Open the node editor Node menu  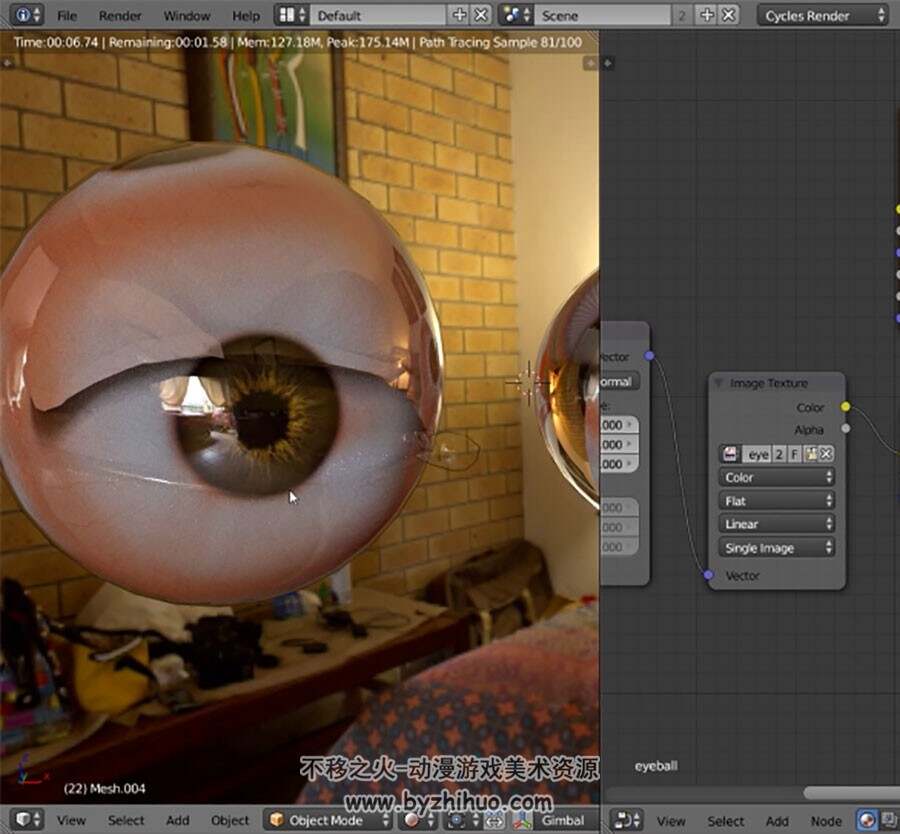(826, 821)
